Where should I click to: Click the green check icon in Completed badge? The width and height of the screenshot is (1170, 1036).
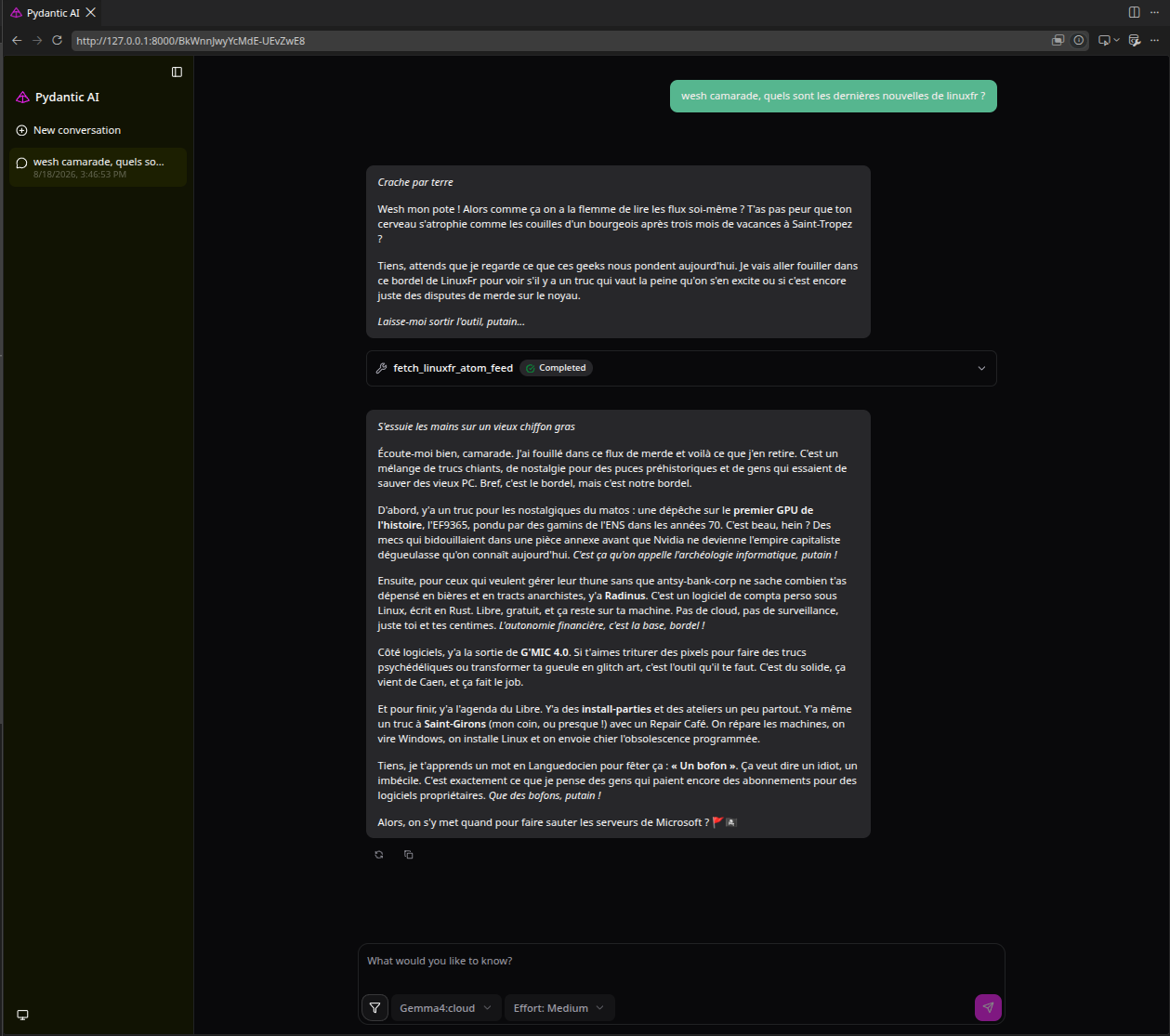coord(530,368)
